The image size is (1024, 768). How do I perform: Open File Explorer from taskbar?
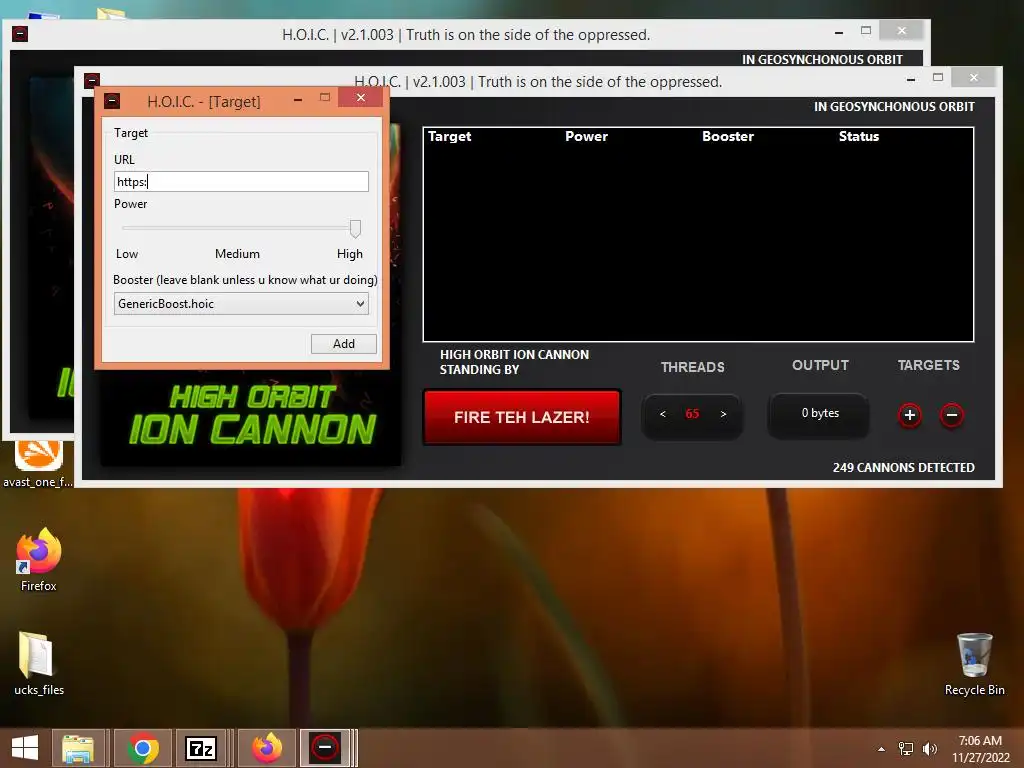[78, 748]
